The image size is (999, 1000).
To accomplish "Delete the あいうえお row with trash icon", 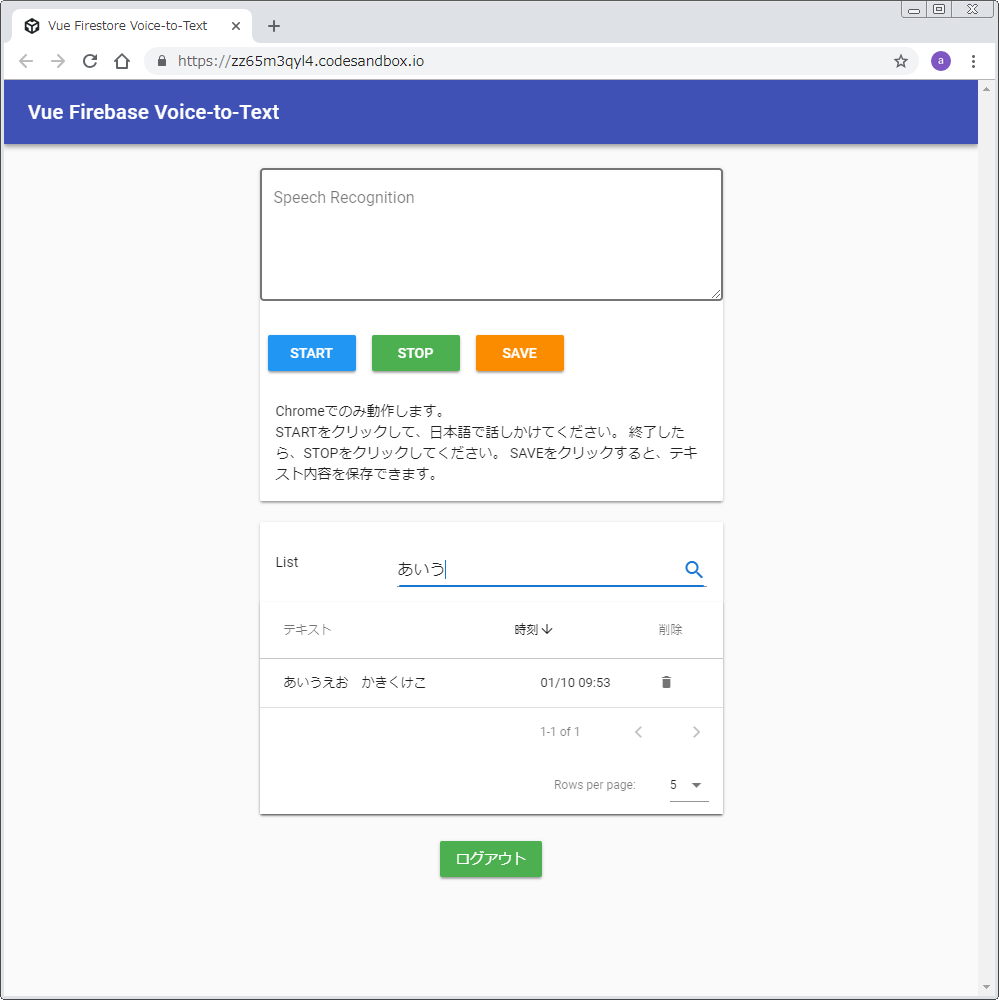I will click(666, 682).
